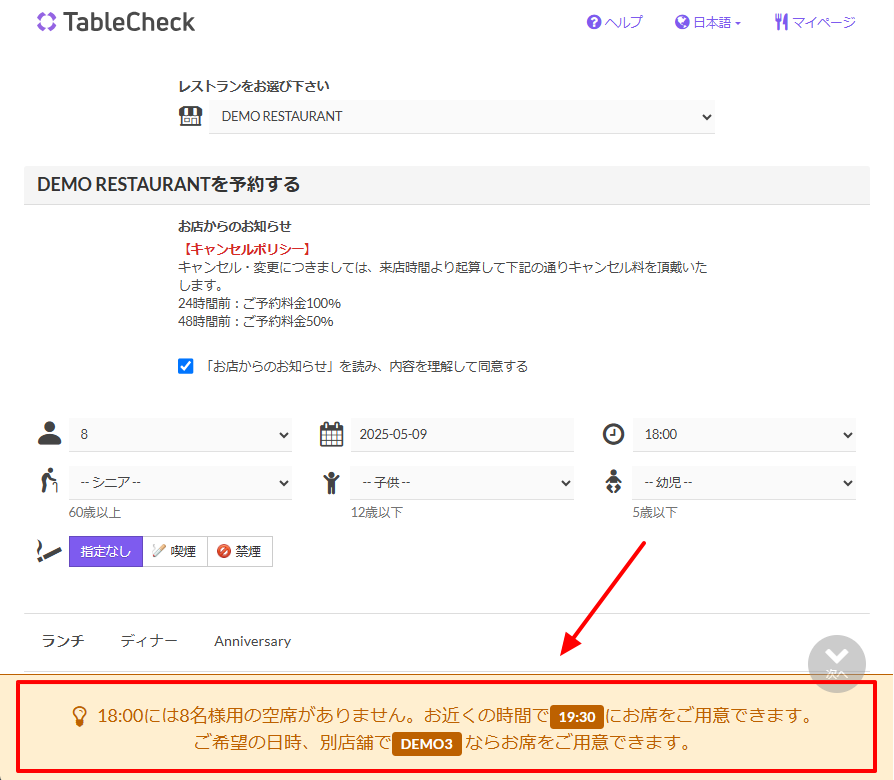The height and width of the screenshot is (780, 894).
Task: Switch to the ランチ tab
Action: point(63,641)
